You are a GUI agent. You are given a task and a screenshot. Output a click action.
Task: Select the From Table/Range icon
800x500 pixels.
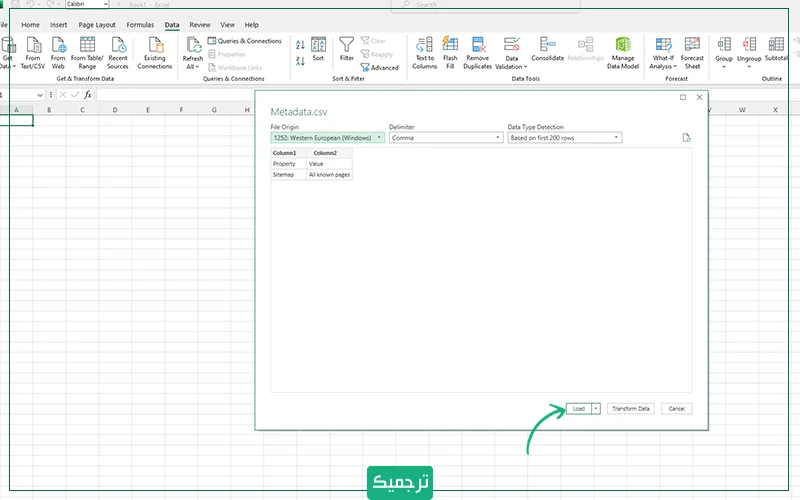(87, 53)
